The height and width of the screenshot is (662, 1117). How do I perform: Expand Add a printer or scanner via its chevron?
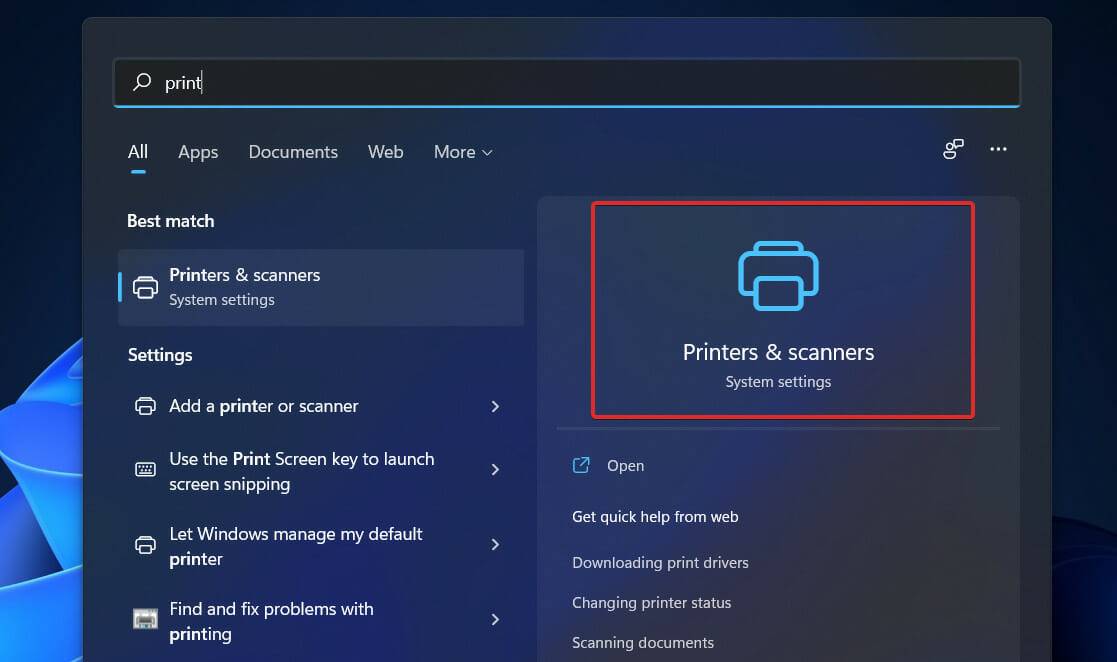(x=495, y=406)
